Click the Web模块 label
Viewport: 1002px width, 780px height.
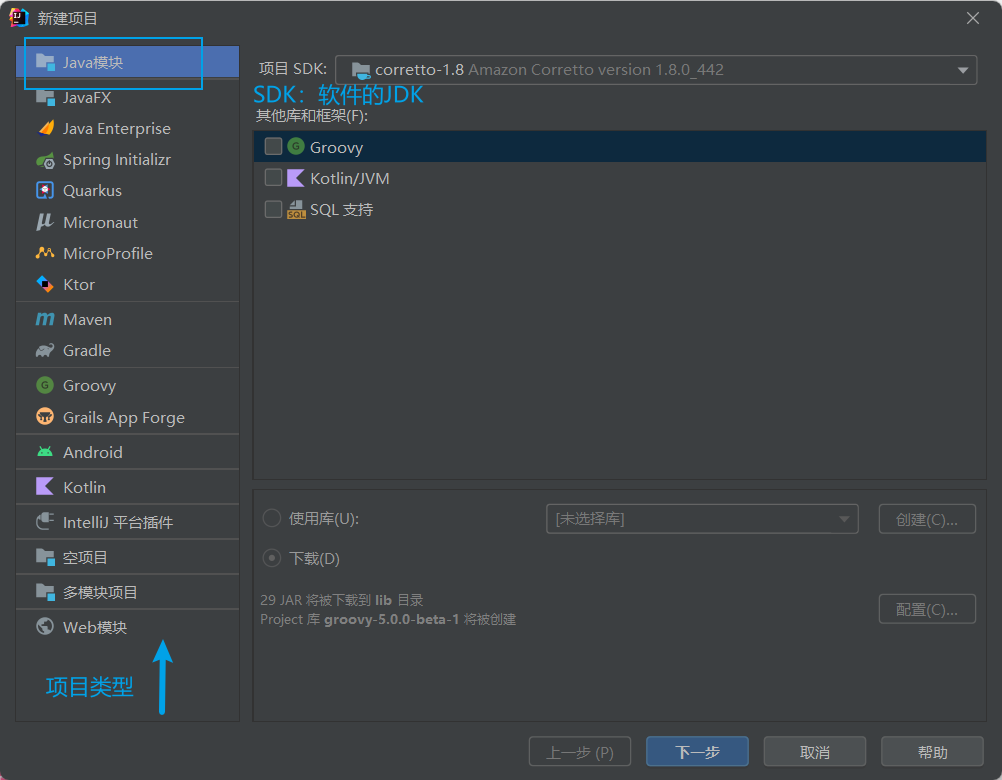coord(95,627)
